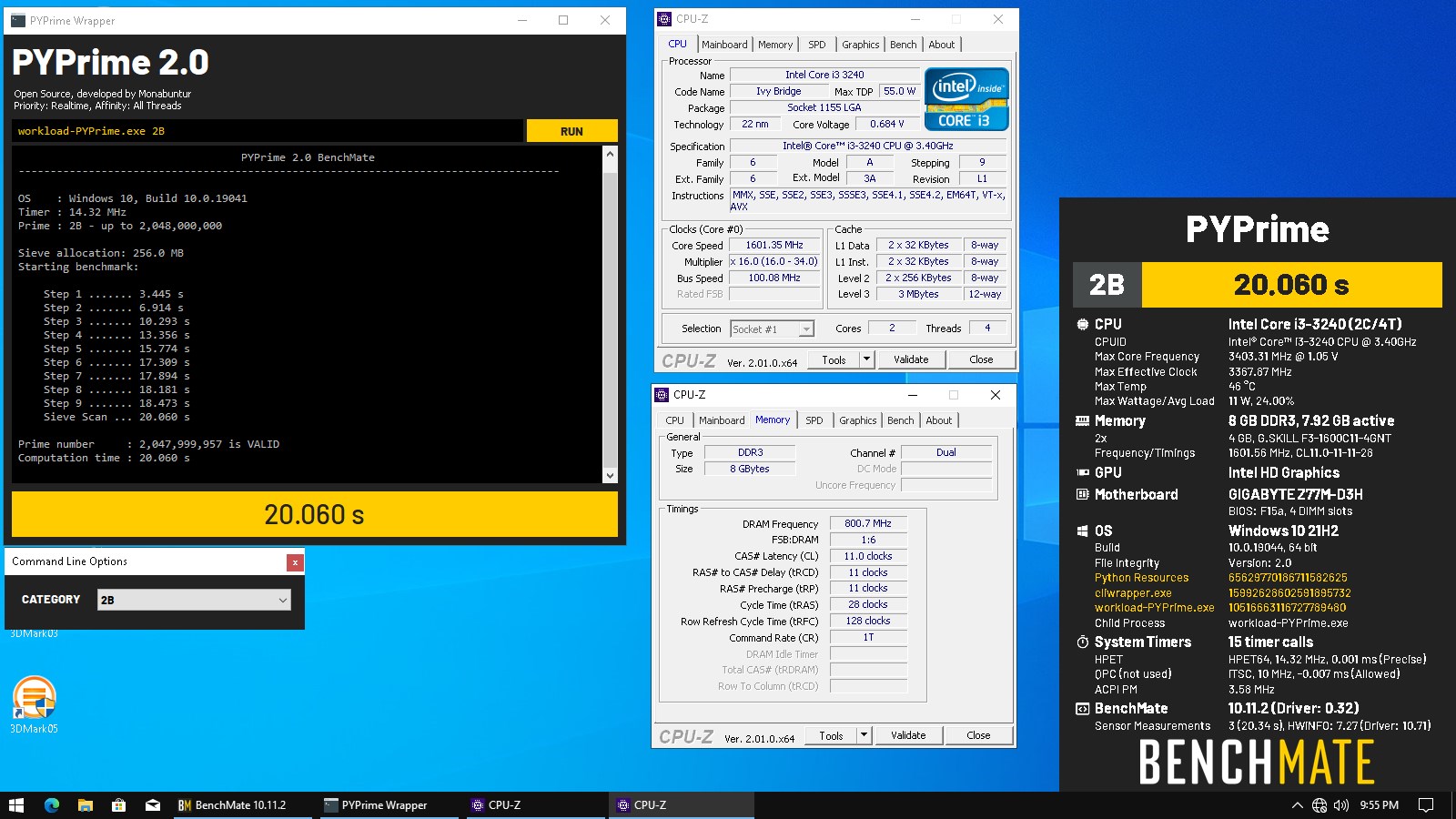The image size is (1456, 819).
Task: Switch to Memory tab in upper CPU-Z
Action: pyautogui.click(x=775, y=45)
